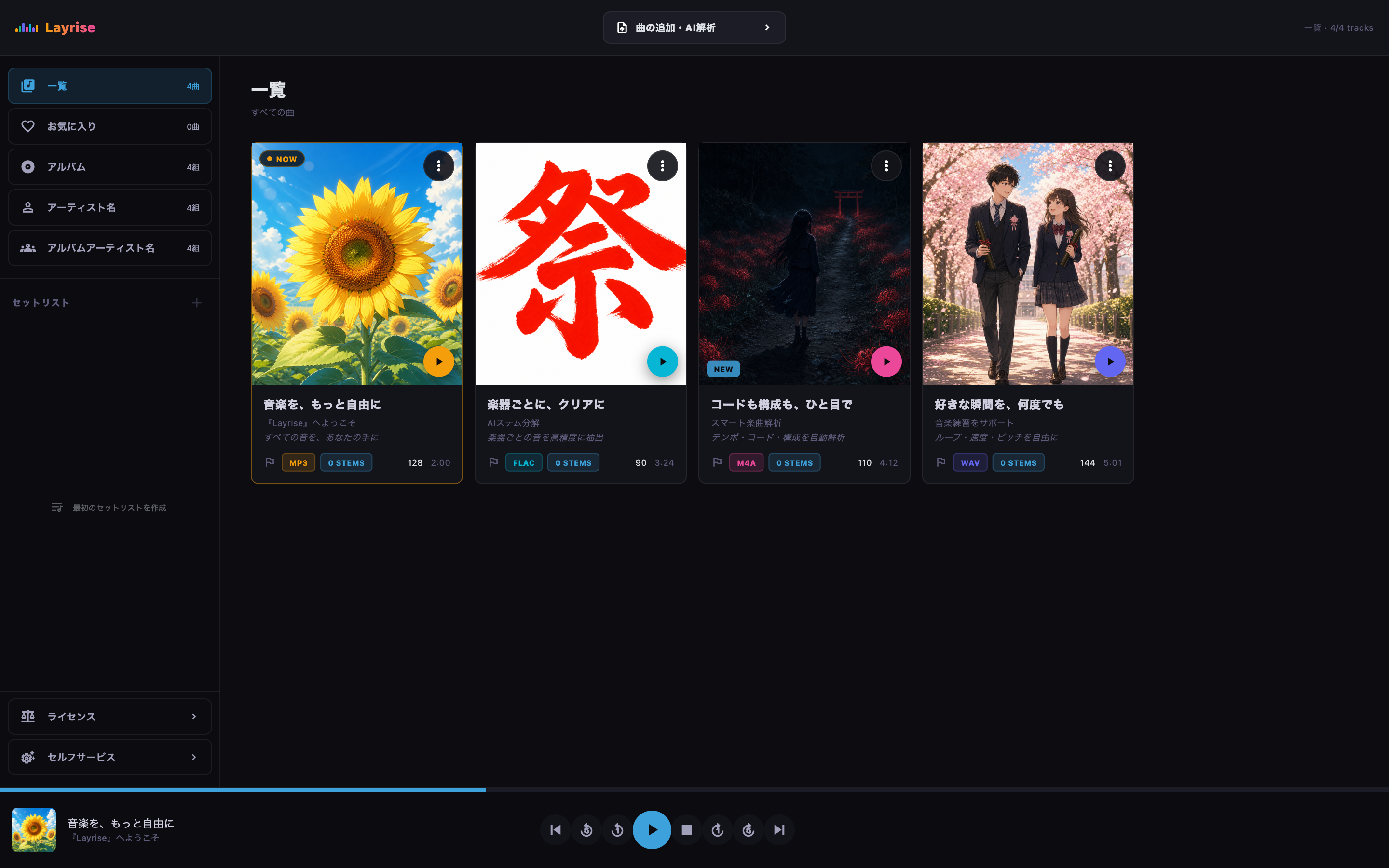Screen dimensions: 1389x868
Task: Click 音楽練習をサポート artist text
Action: coord(974,423)
